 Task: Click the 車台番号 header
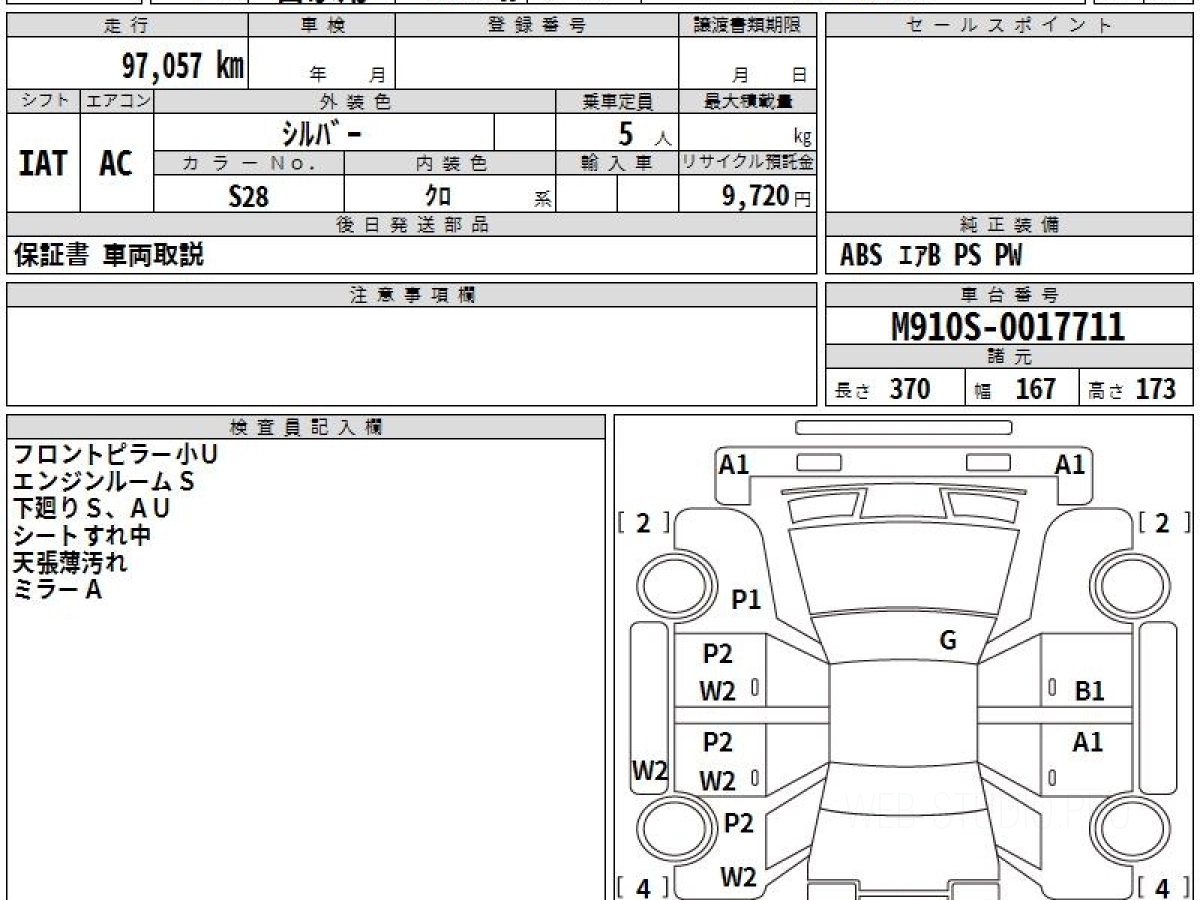[x=1009, y=295]
